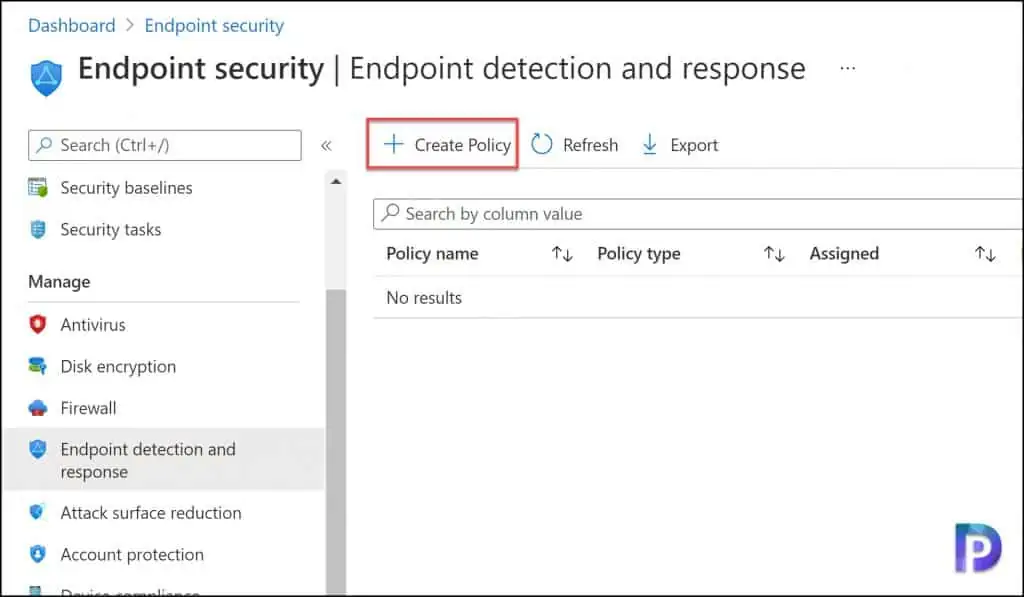Screen dimensions: 1024x597
Task: Click the magnifier icon in column search
Action: pos(390,212)
